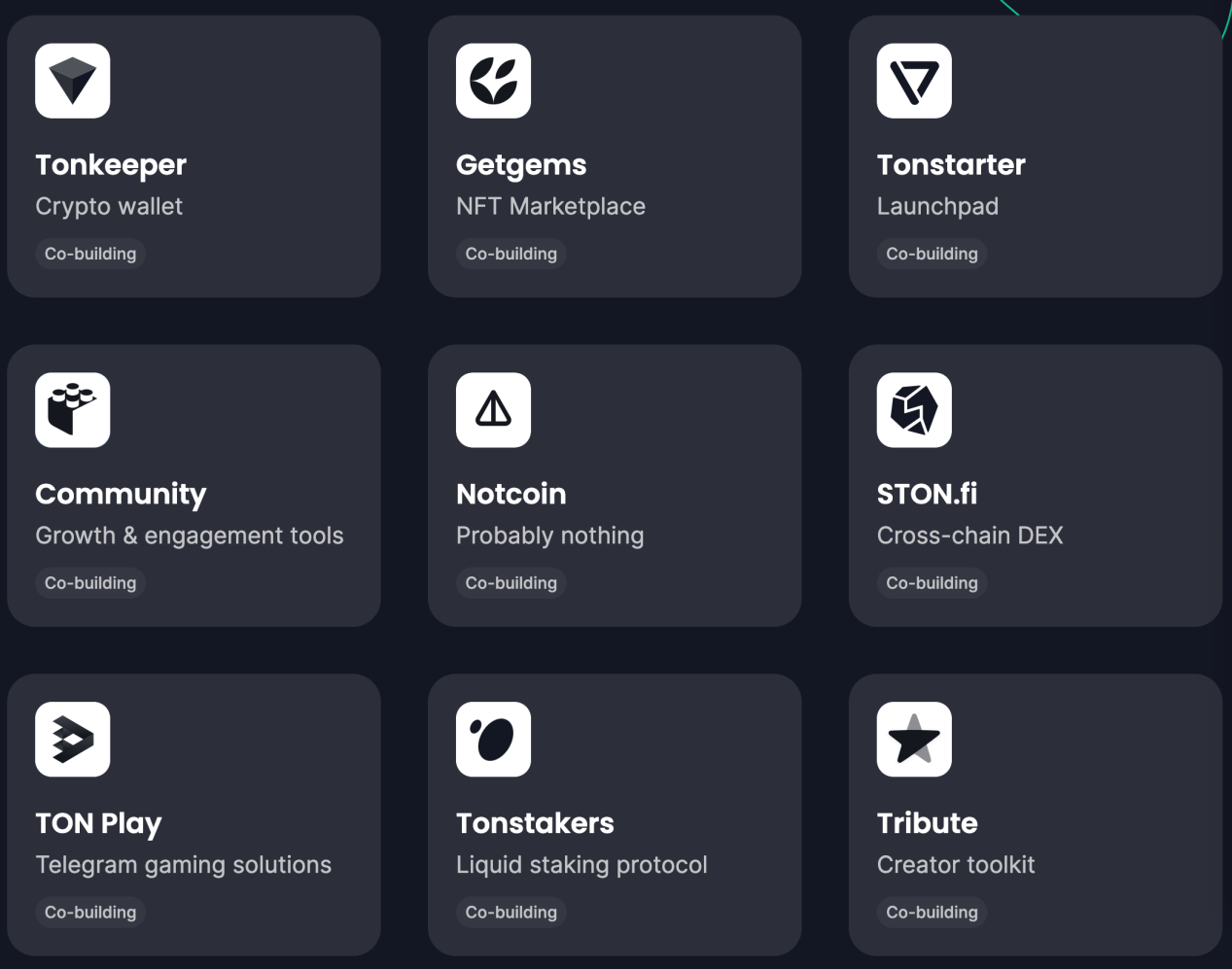1232x969 pixels.
Task: Click the Co-building tag under Tribute
Action: tap(932, 913)
